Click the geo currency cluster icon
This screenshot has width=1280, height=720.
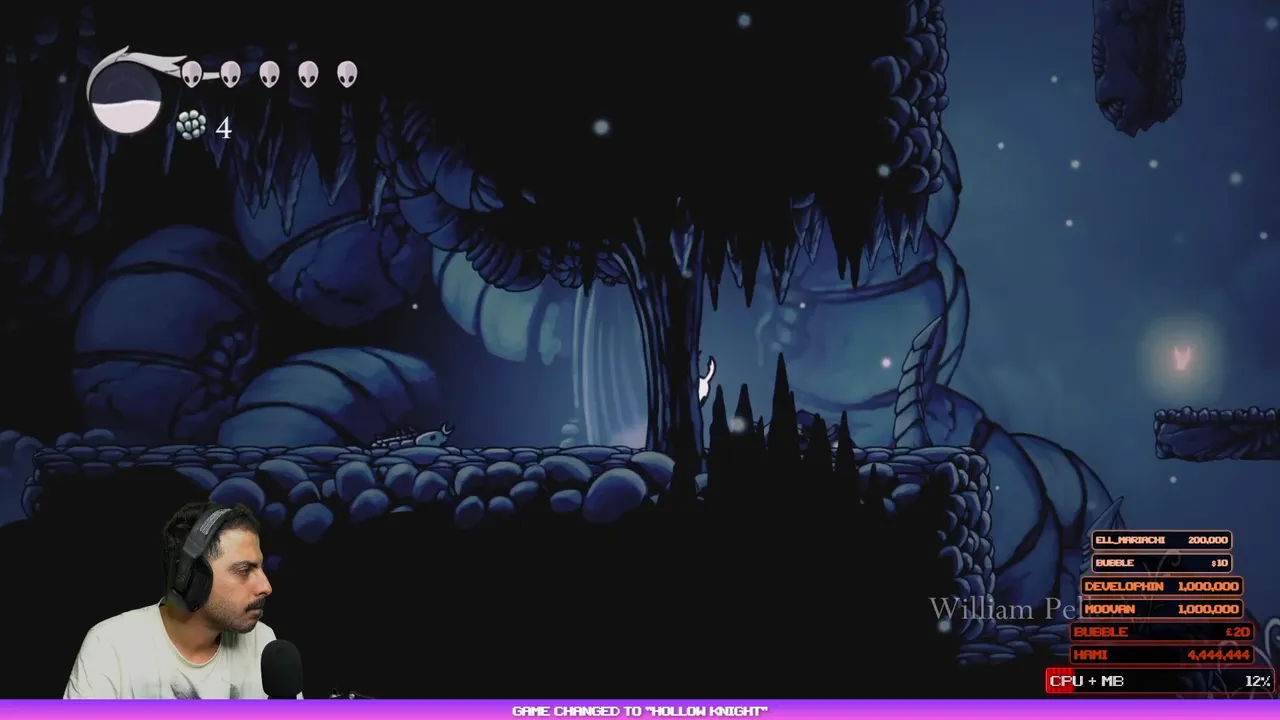pyautogui.click(x=191, y=125)
